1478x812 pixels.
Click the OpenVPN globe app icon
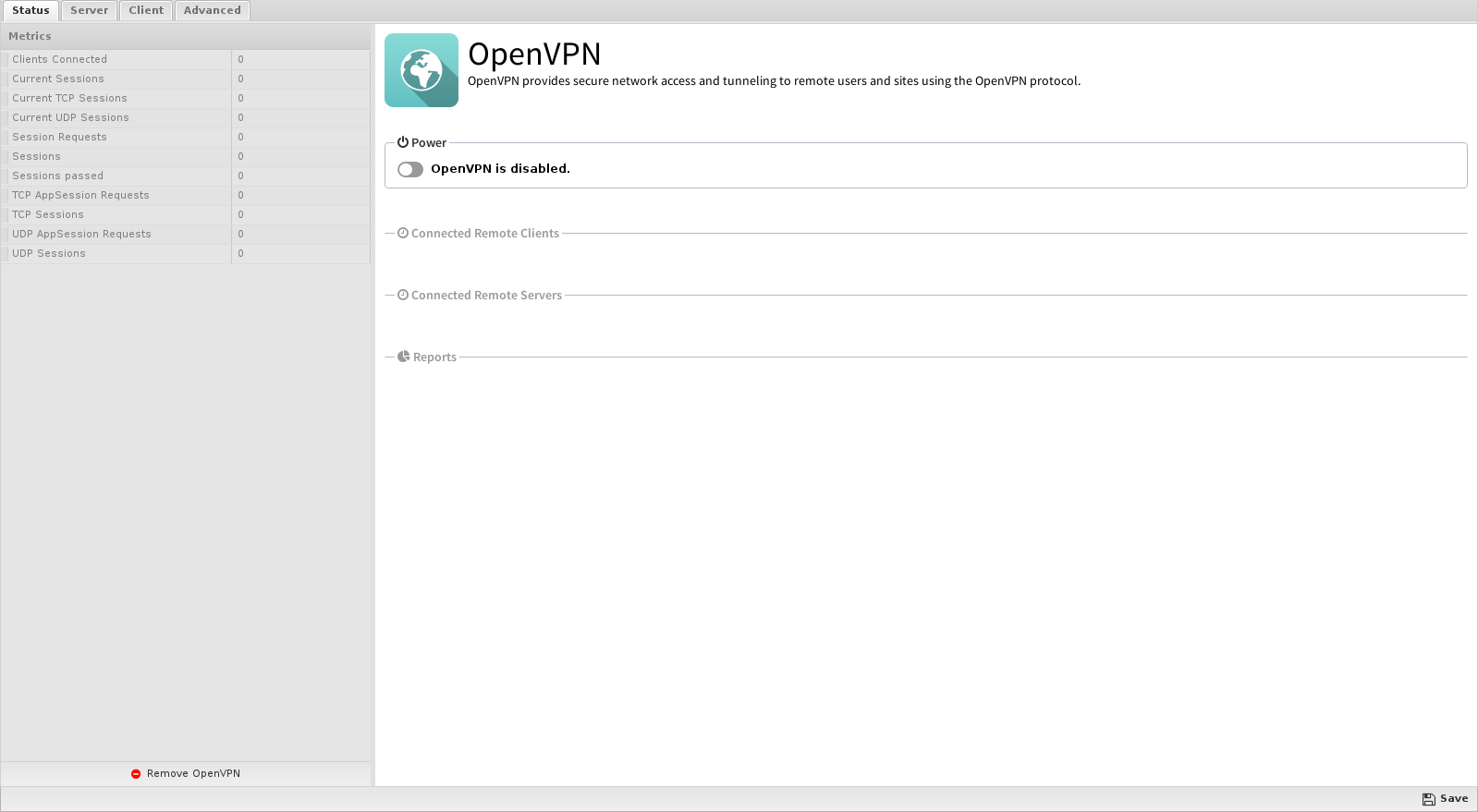[x=421, y=70]
